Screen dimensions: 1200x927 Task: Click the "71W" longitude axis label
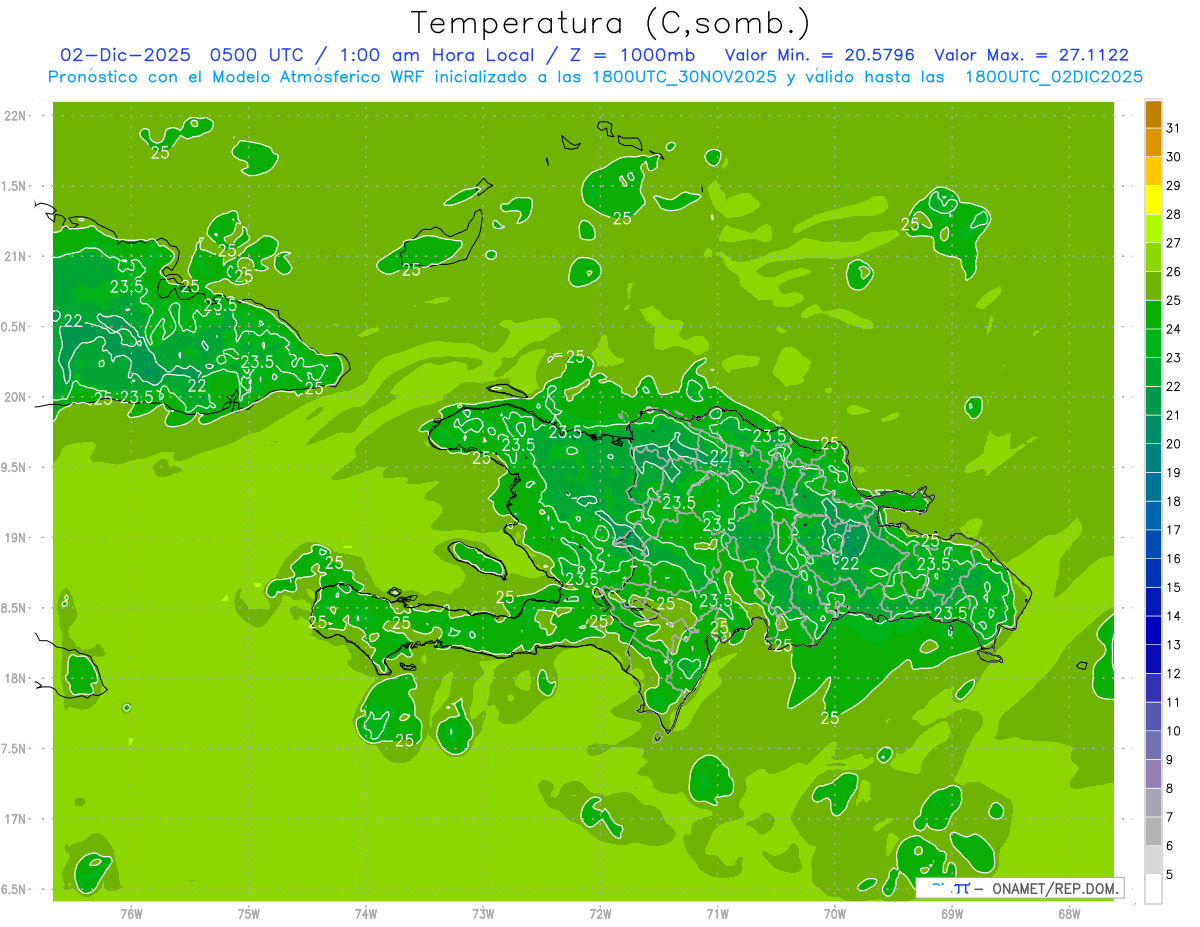718,914
